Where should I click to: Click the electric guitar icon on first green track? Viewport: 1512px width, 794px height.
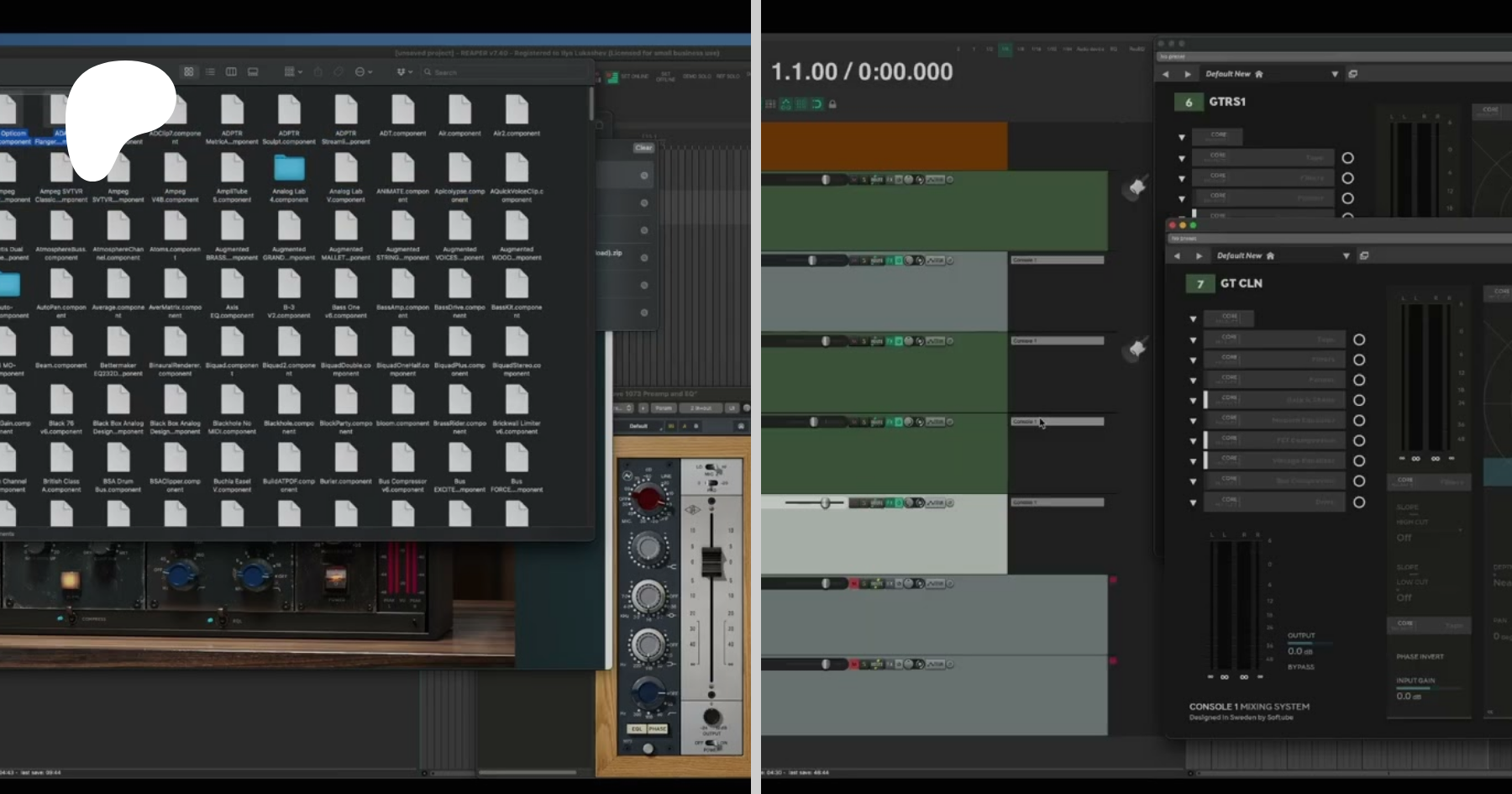pos(1136,187)
